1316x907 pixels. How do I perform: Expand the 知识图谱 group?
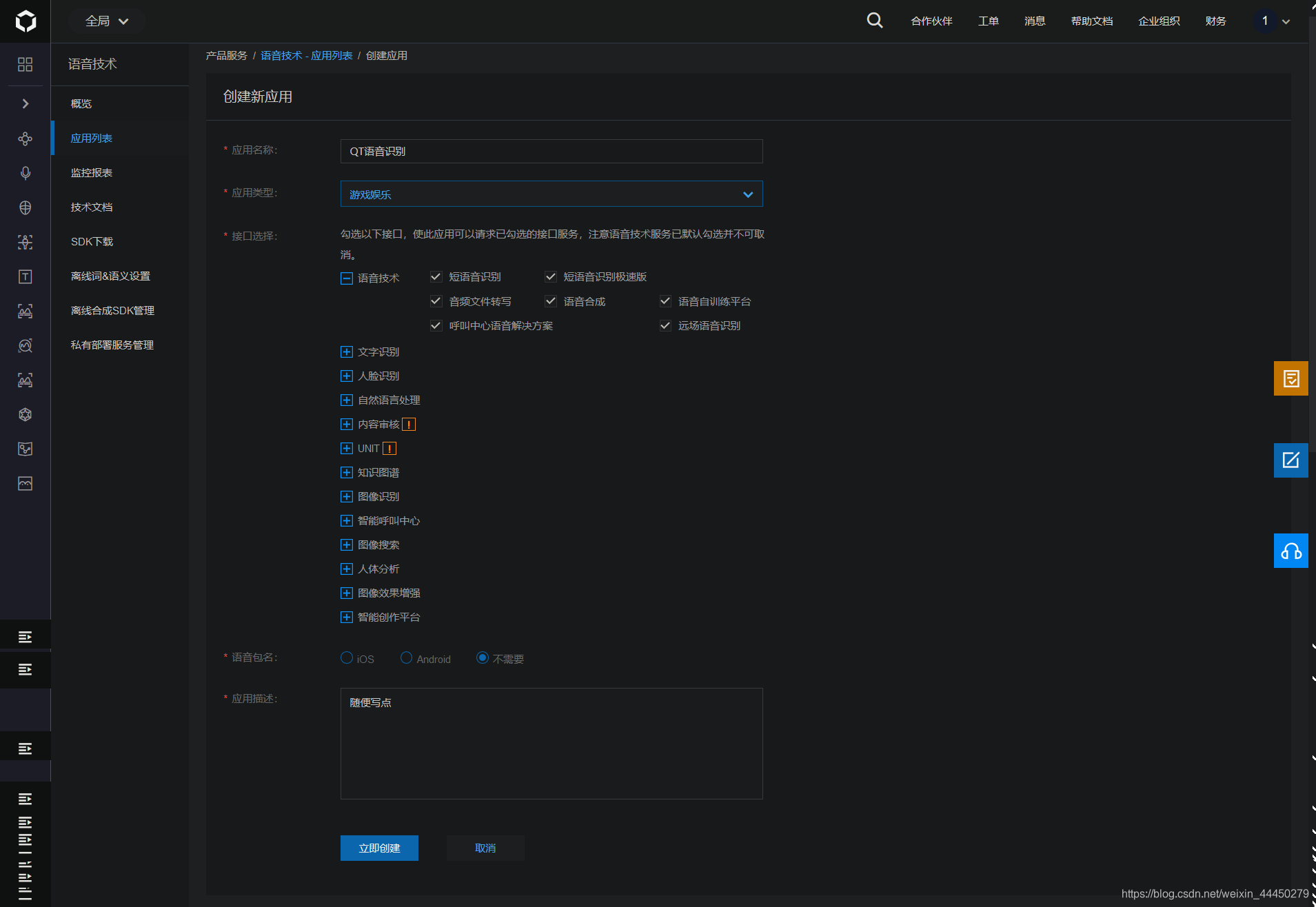[x=347, y=473]
